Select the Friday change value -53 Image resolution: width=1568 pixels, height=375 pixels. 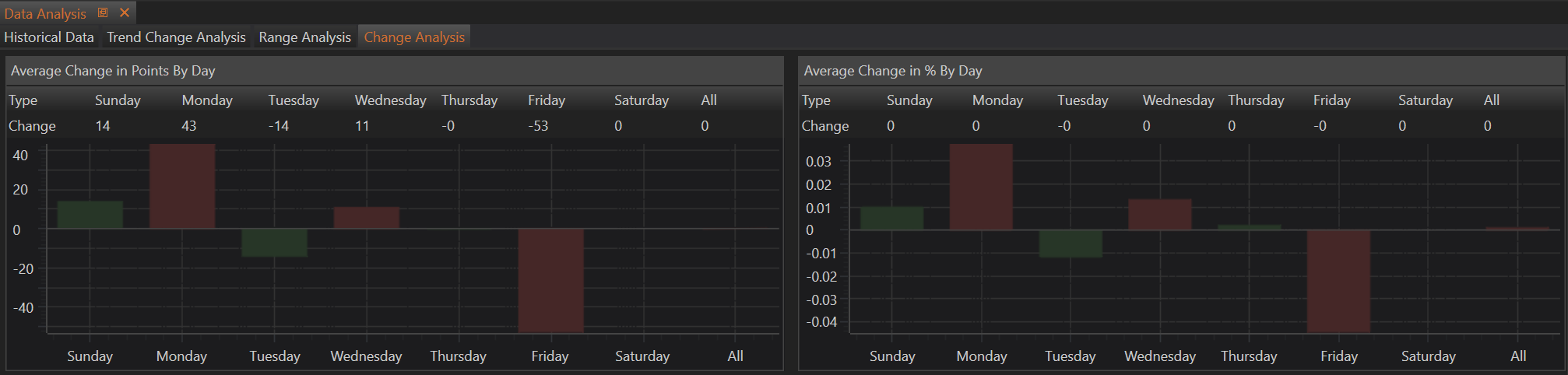pyautogui.click(x=538, y=126)
